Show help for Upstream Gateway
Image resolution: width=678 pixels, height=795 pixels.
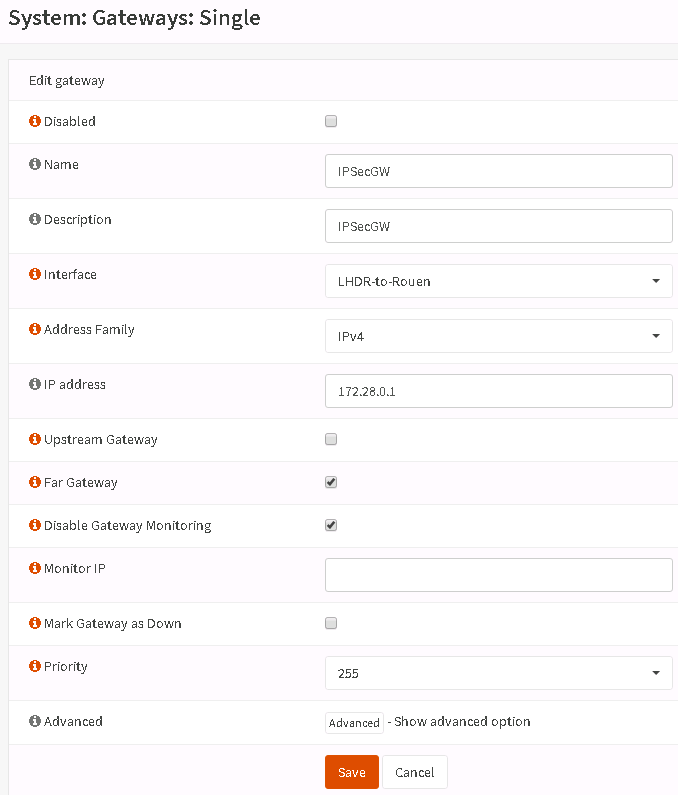[34, 439]
